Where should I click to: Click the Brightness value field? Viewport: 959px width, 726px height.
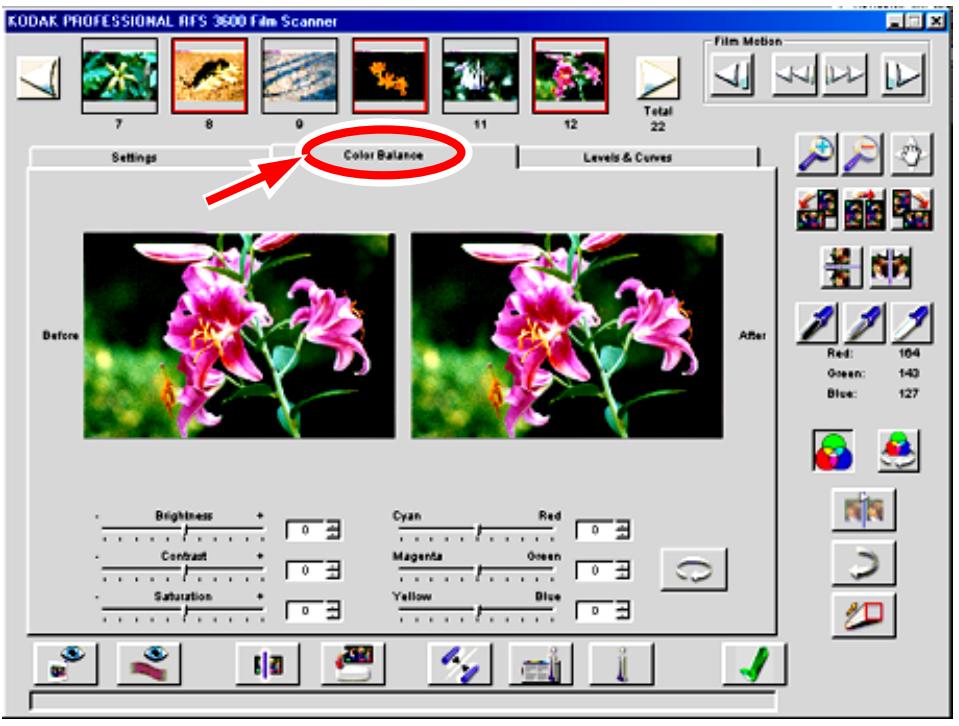click(306, 530)
